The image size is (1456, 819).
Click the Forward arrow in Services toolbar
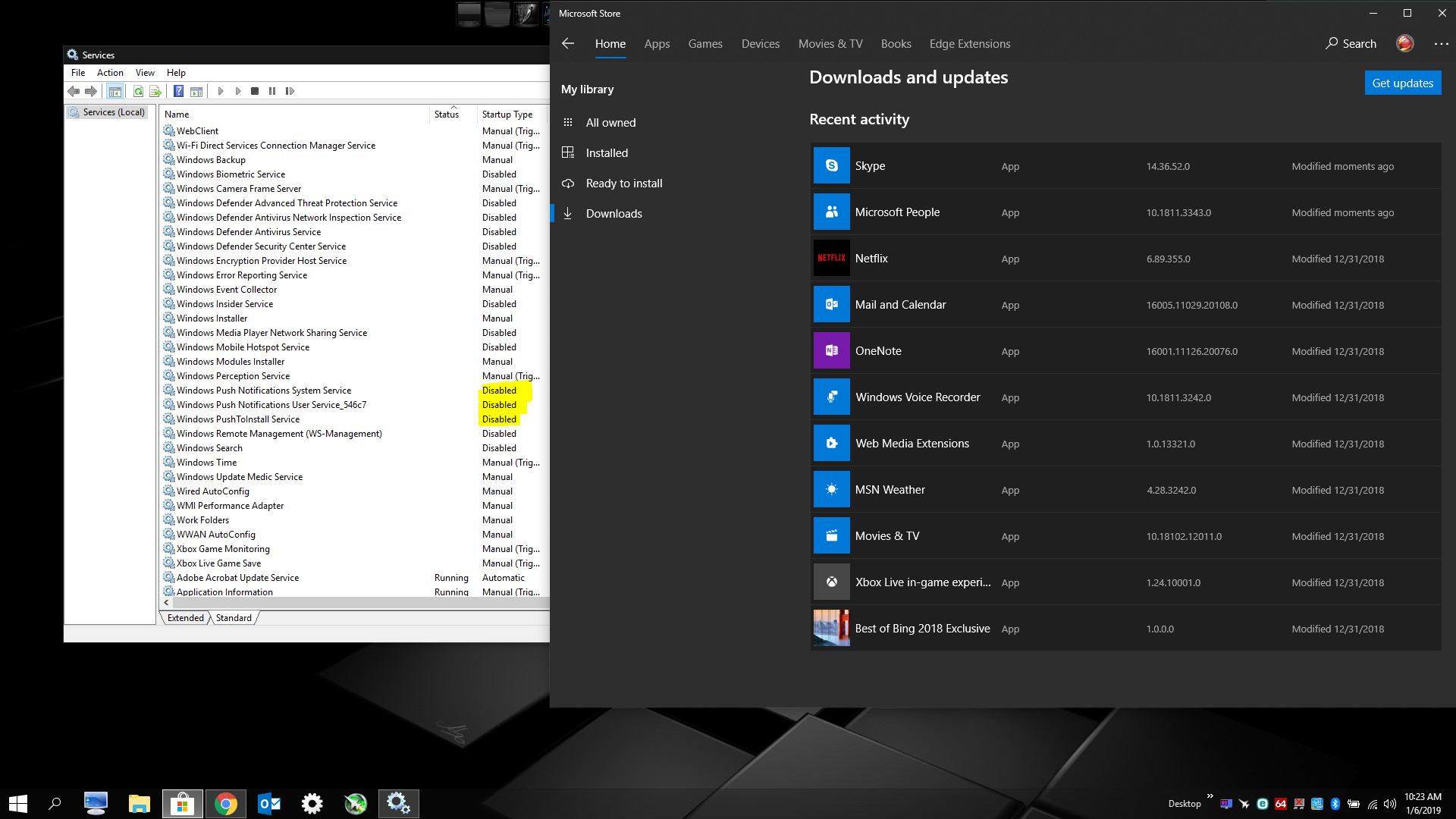91,91
